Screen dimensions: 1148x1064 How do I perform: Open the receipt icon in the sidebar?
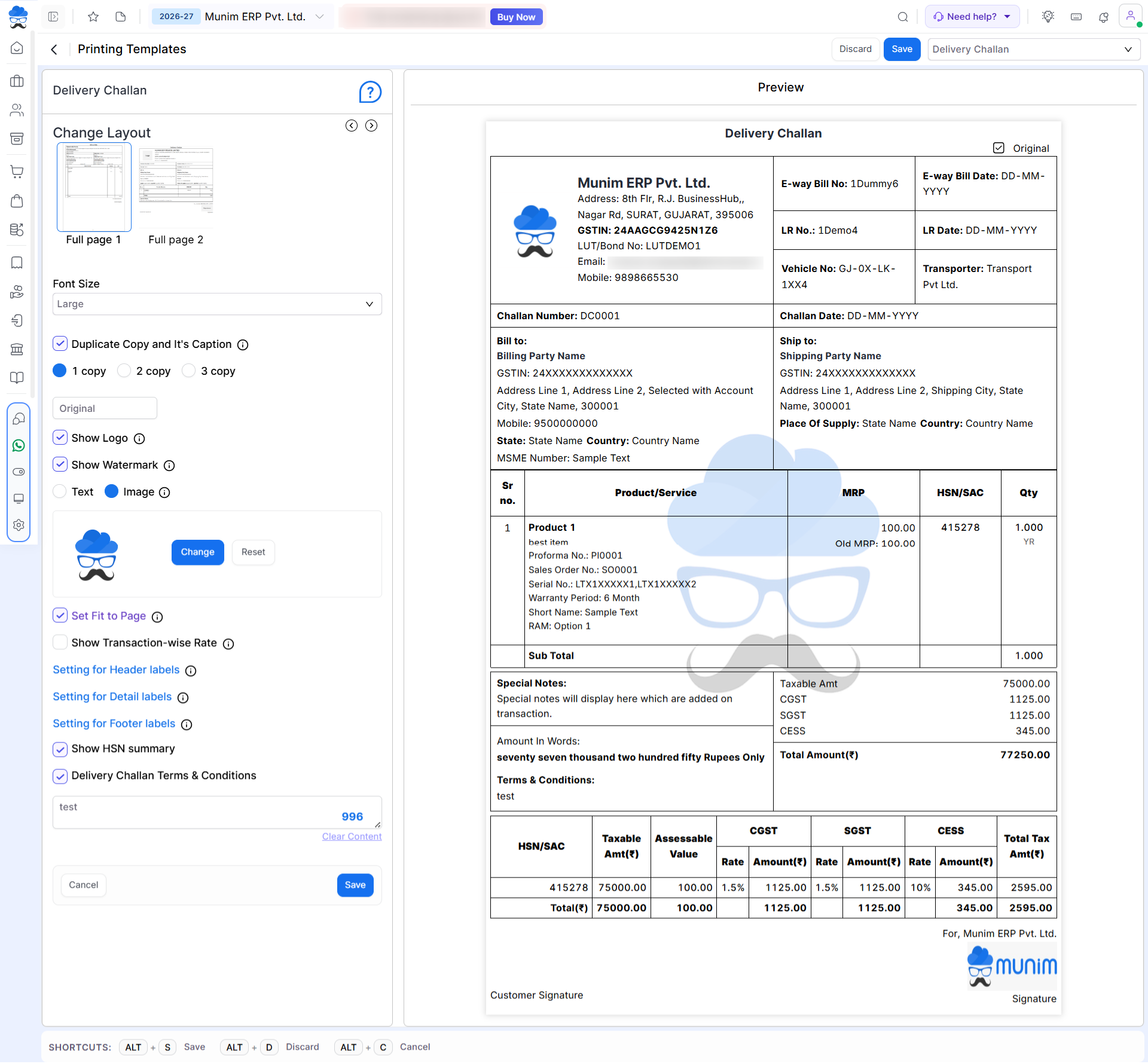coord(17,262)
